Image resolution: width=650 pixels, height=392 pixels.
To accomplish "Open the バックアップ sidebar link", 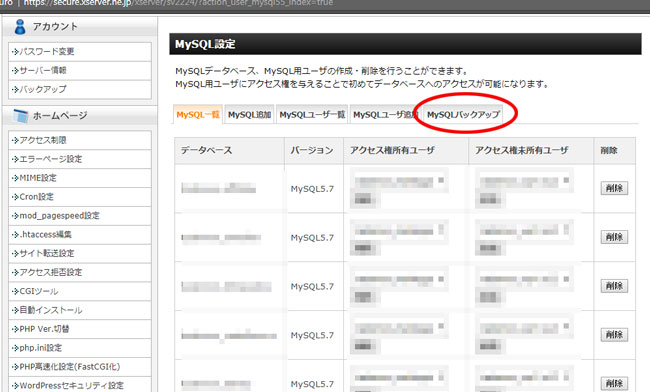I will coord(80,89).
